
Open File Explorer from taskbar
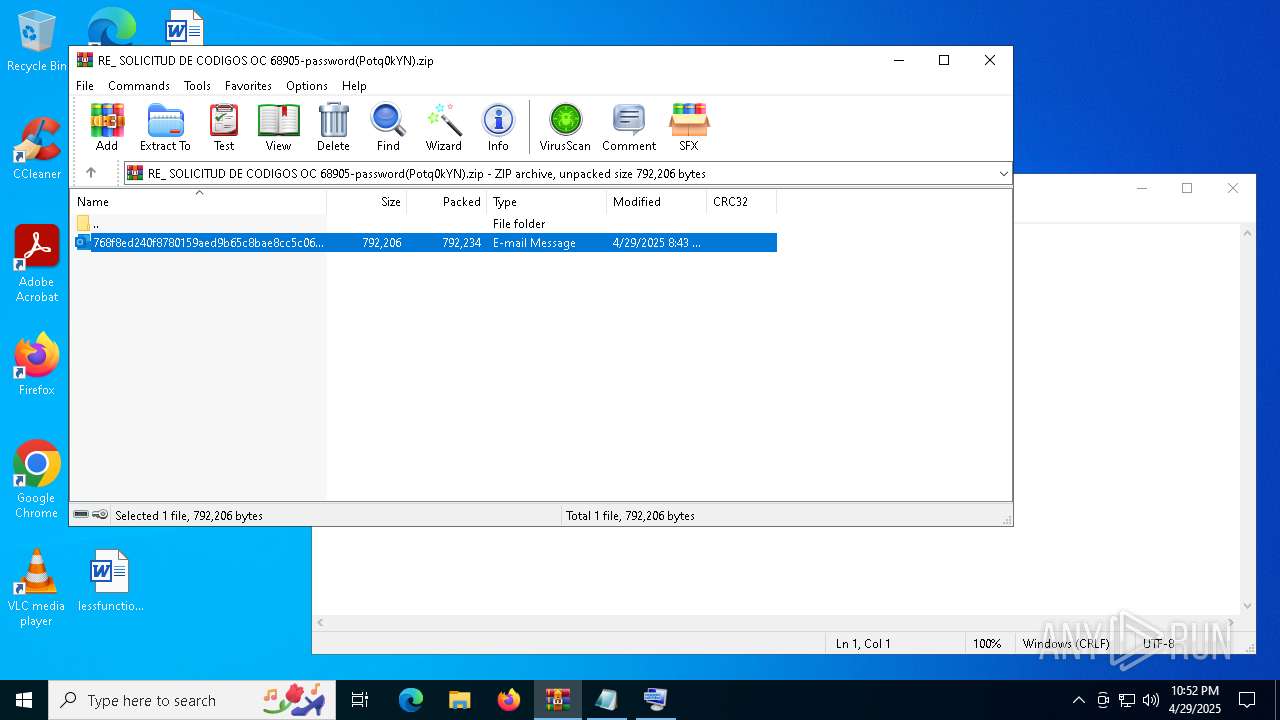click(460, 700)
